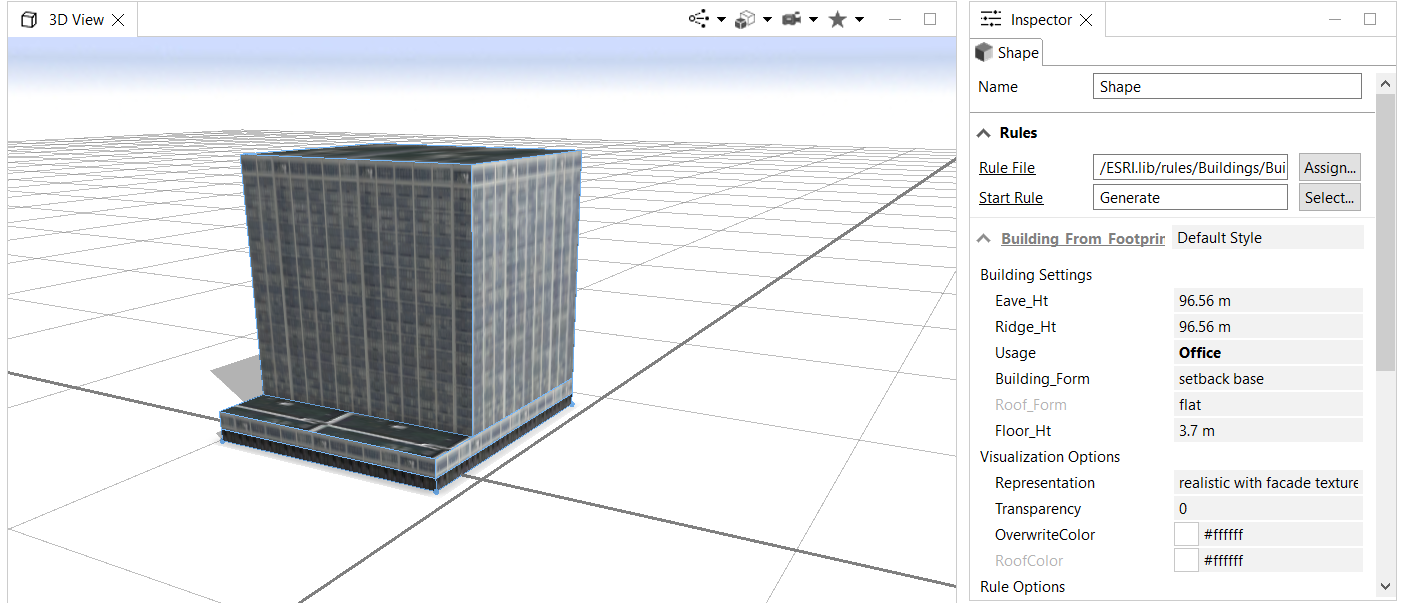Click the Shape cube icon in Inspector

985,53
